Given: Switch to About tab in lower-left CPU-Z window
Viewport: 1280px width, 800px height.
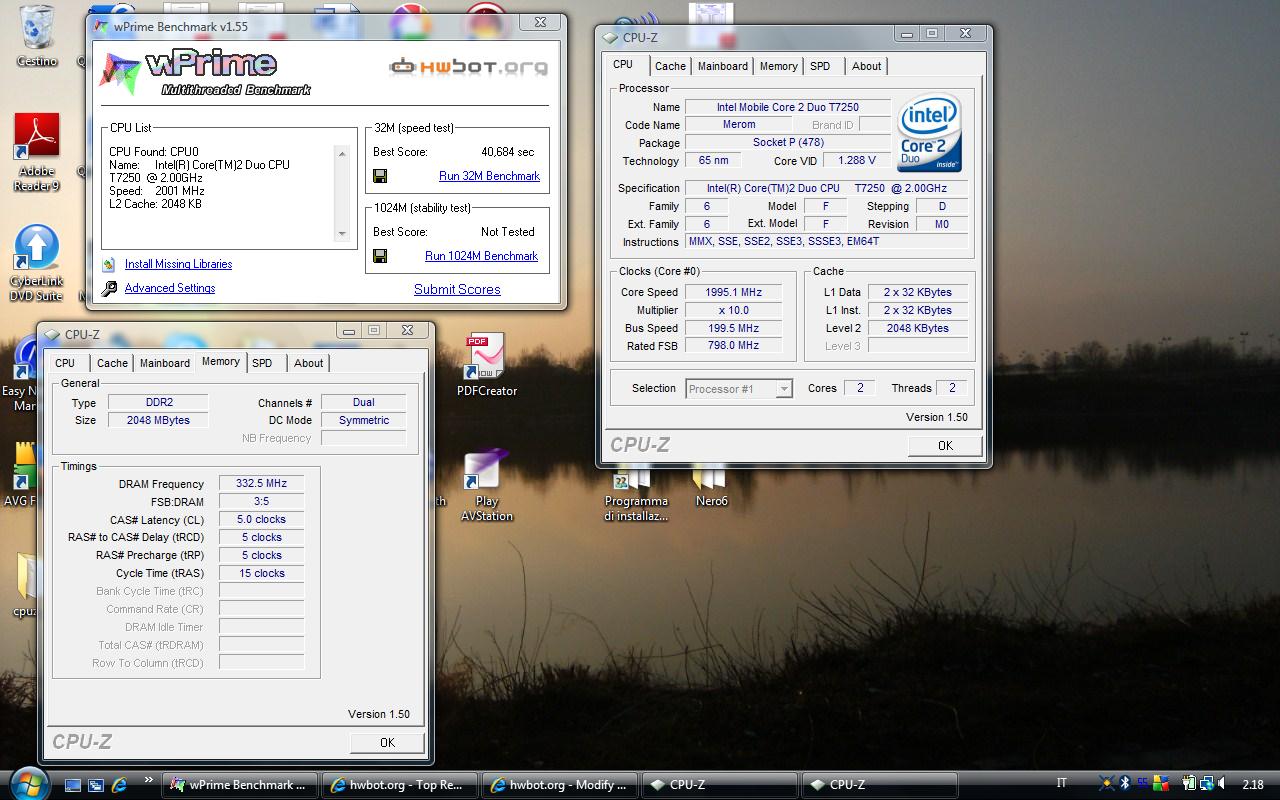Looking at the screenshot, I should tap(308, 363).
